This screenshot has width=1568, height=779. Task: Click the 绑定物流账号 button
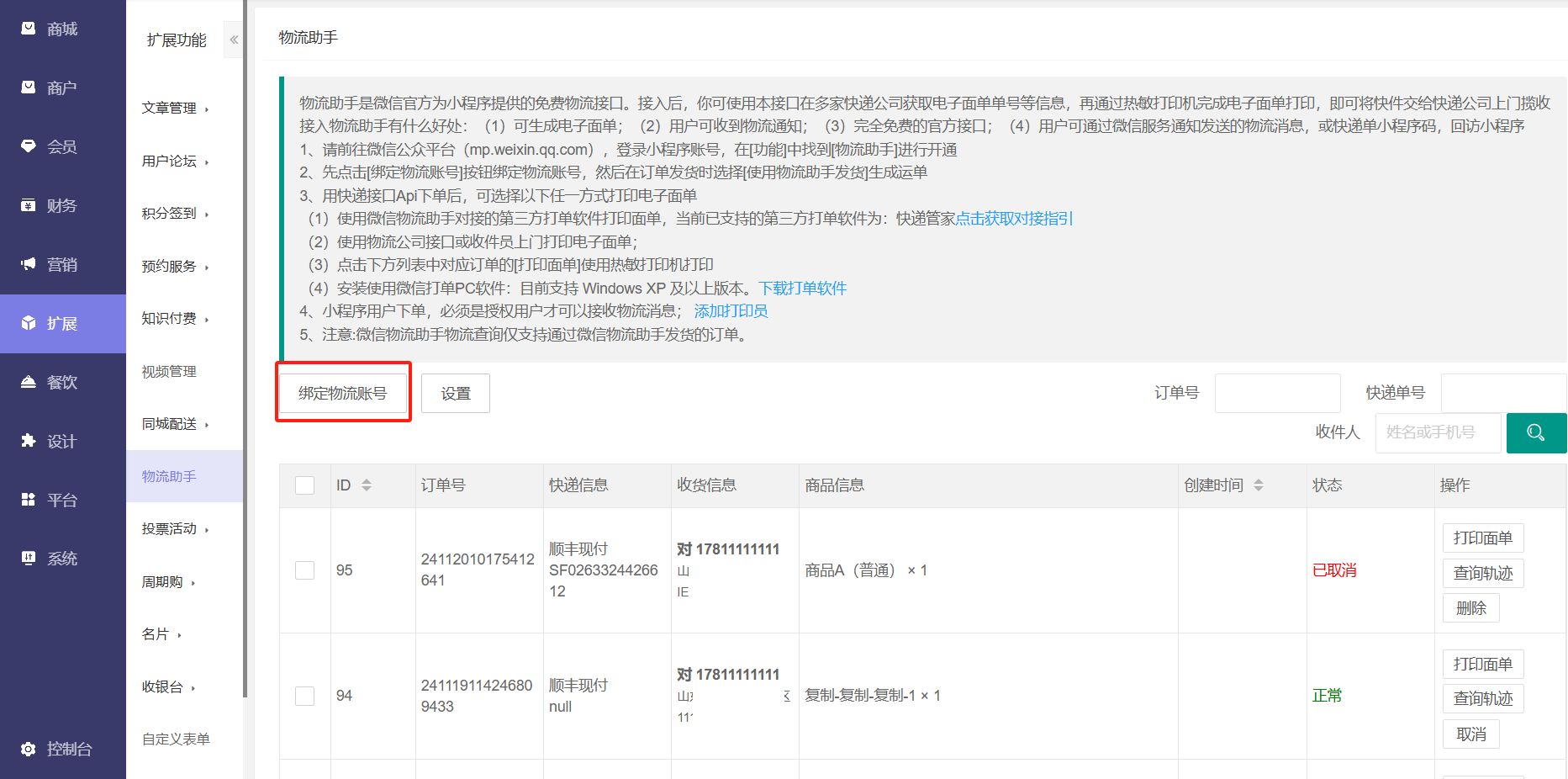(x=343, y=393)
